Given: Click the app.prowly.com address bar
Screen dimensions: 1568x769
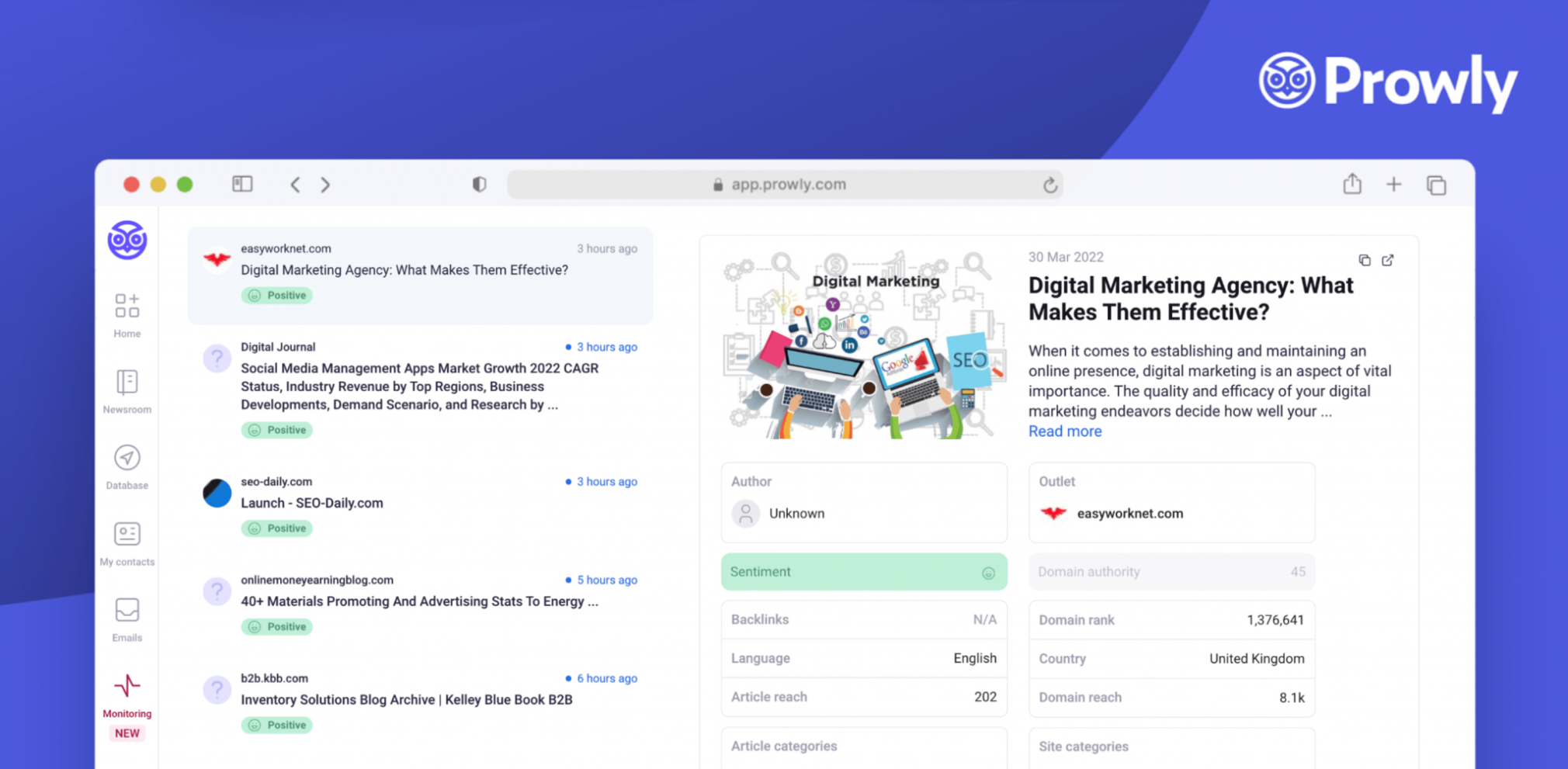Looking at the screenshot, I should (785, 184).
